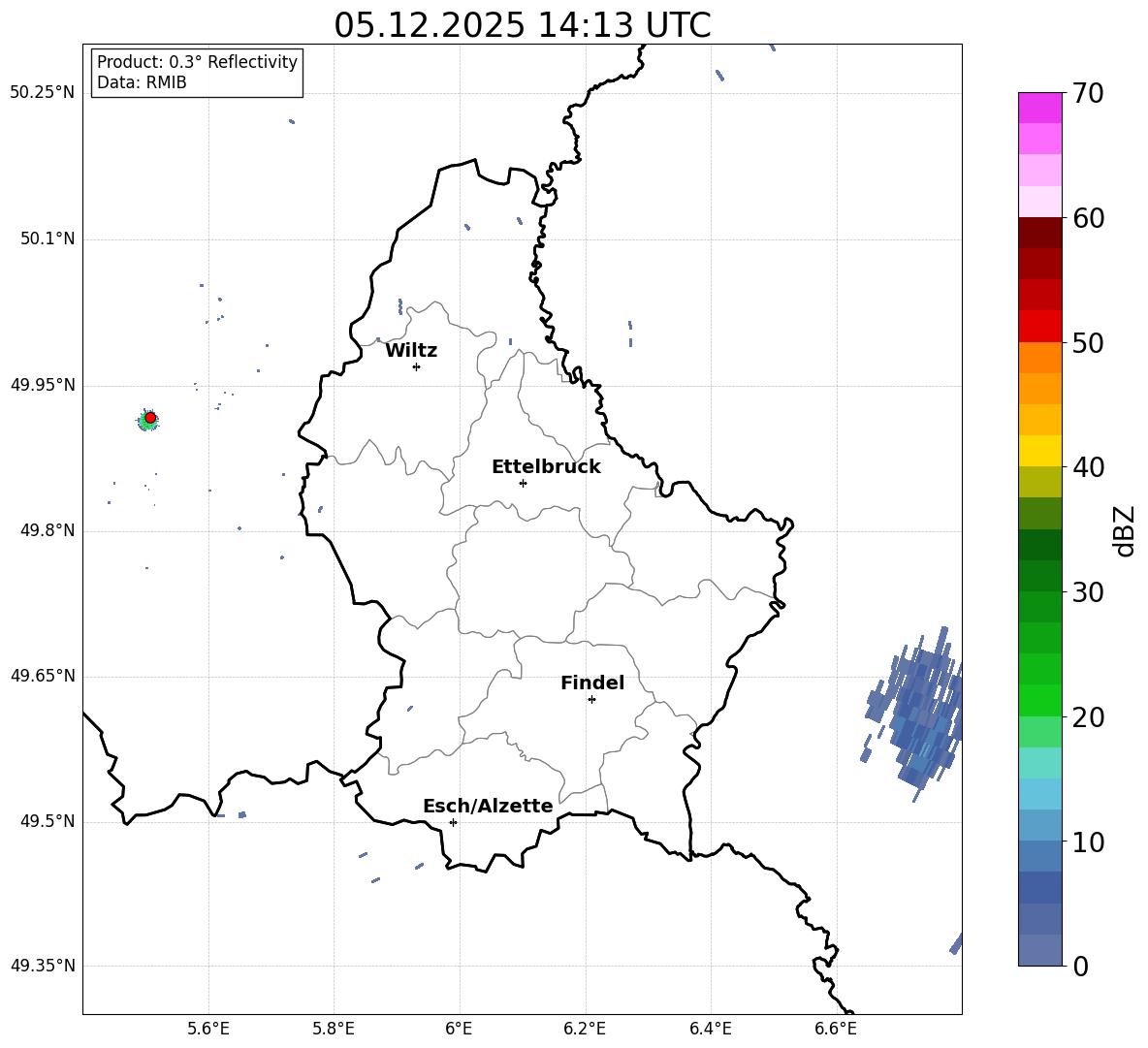
Task: Click the Esch/Alzette station cross marker
Action: [453, 822]
